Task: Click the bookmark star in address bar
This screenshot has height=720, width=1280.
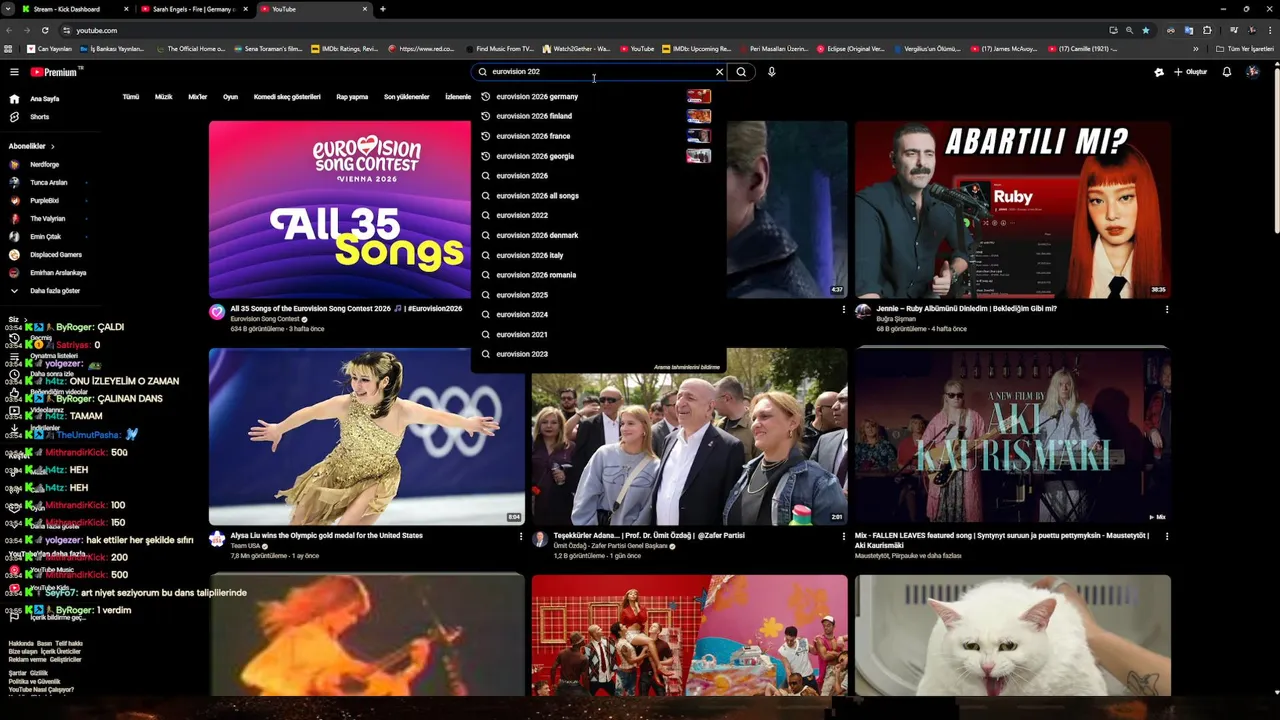Action: point(1146,30)
